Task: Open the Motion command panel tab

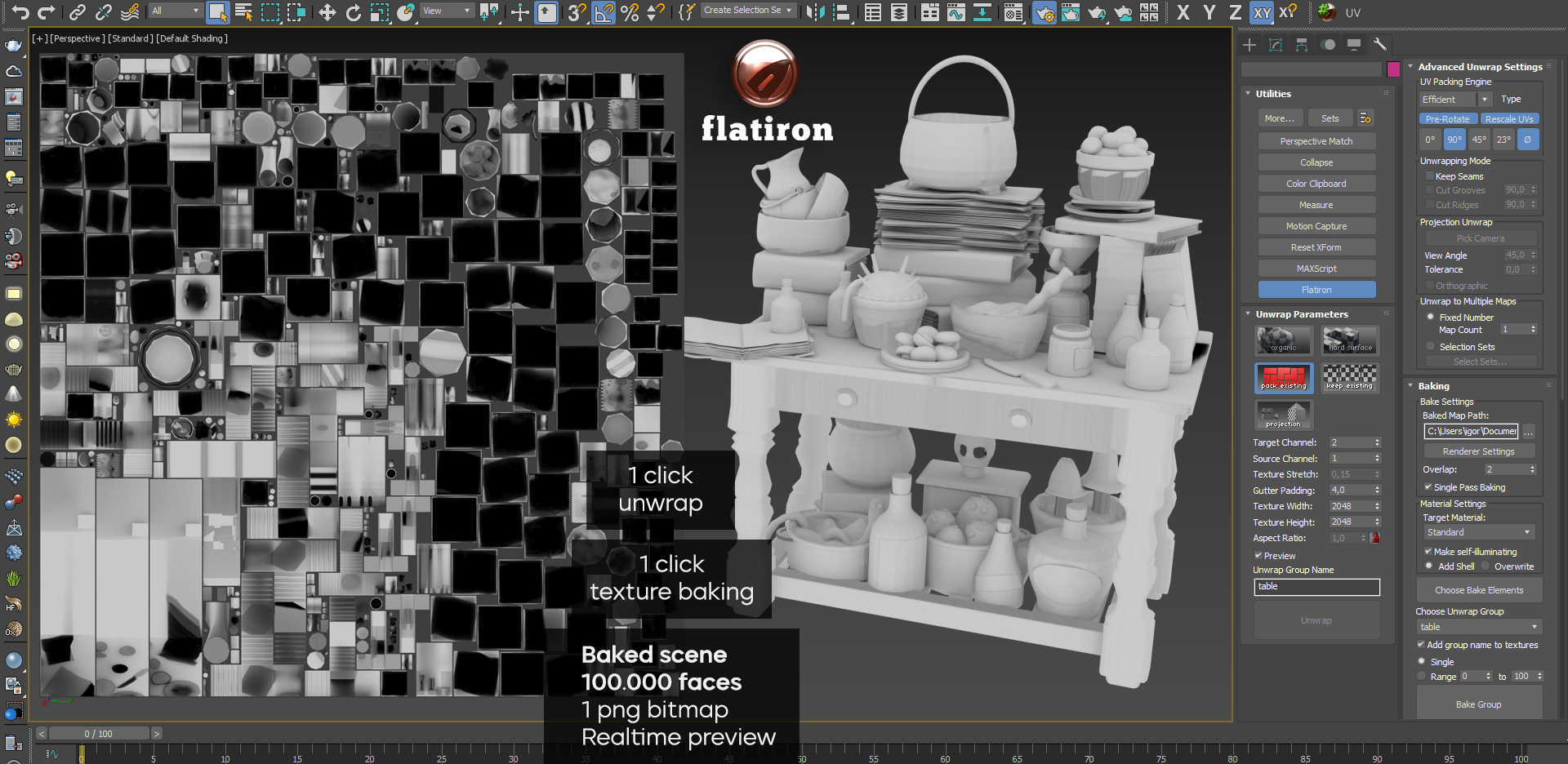Action: (x=1328, y=45)
